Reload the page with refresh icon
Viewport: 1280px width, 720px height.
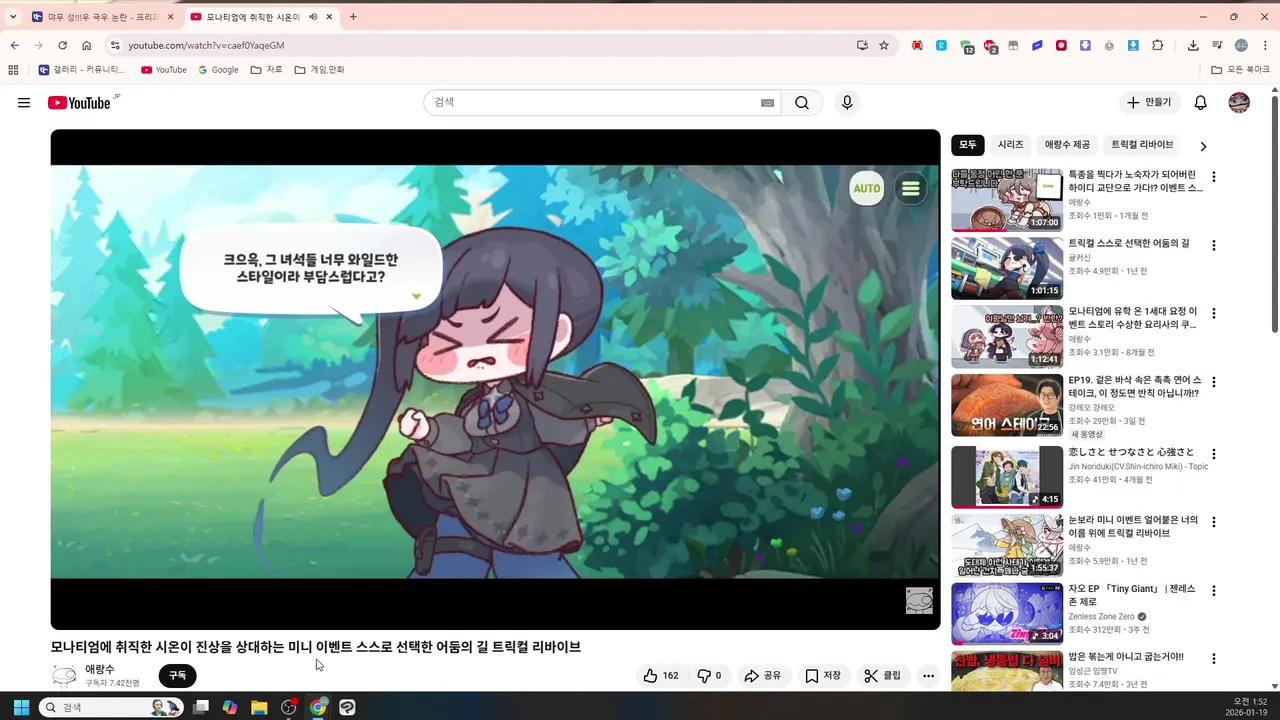[62, 45]
